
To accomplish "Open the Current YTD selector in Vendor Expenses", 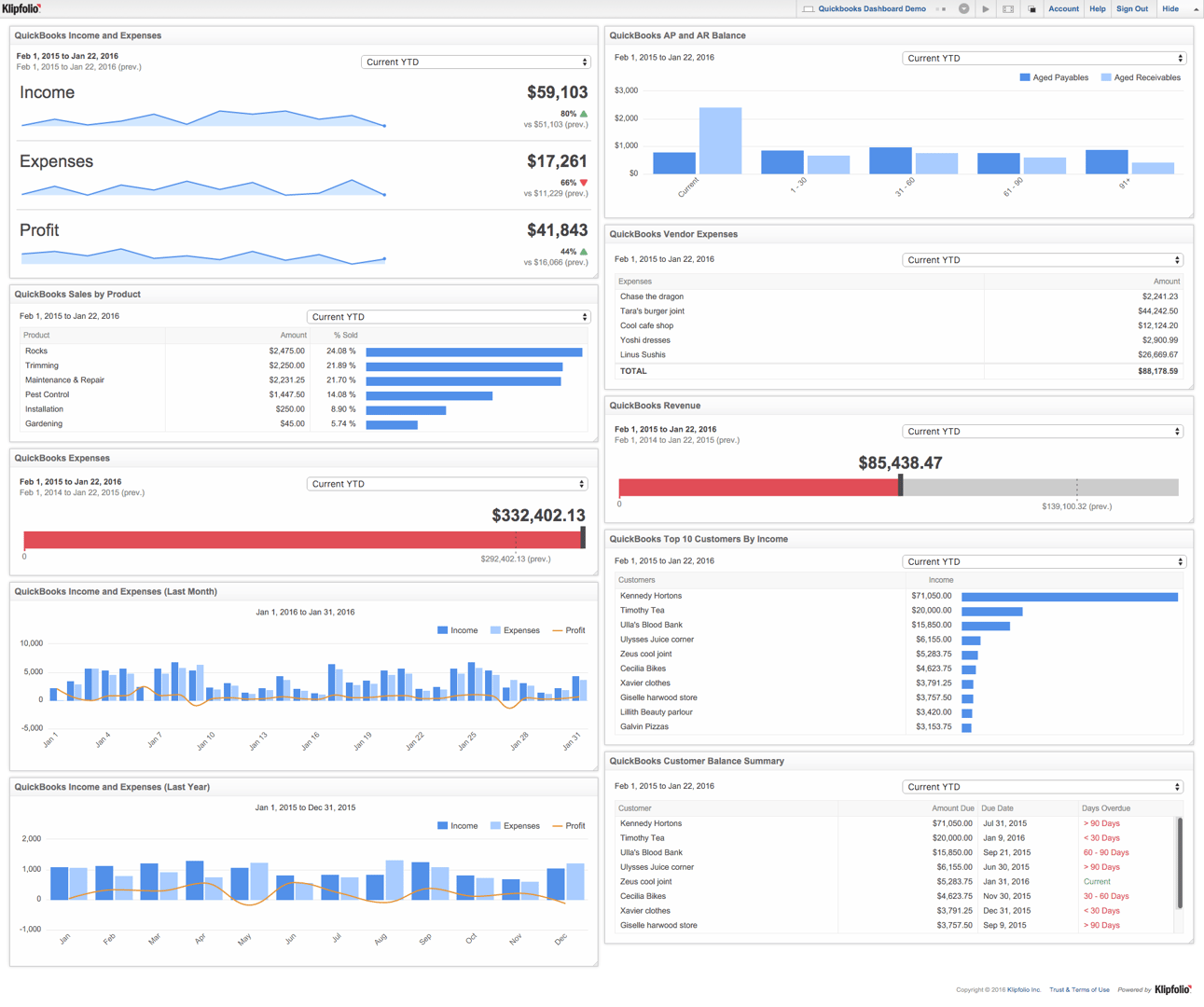I will 1042,259.
